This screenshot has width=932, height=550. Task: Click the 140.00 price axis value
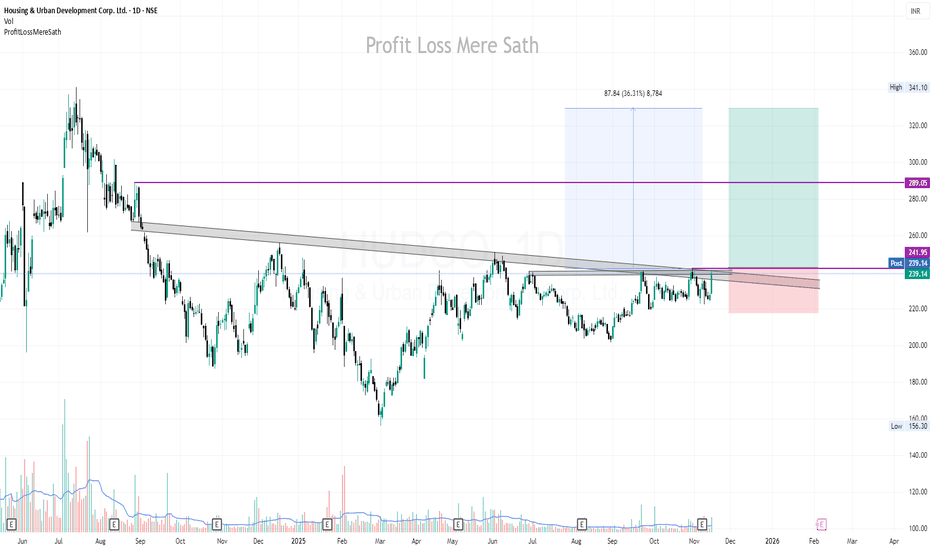(x=918, y=455)
